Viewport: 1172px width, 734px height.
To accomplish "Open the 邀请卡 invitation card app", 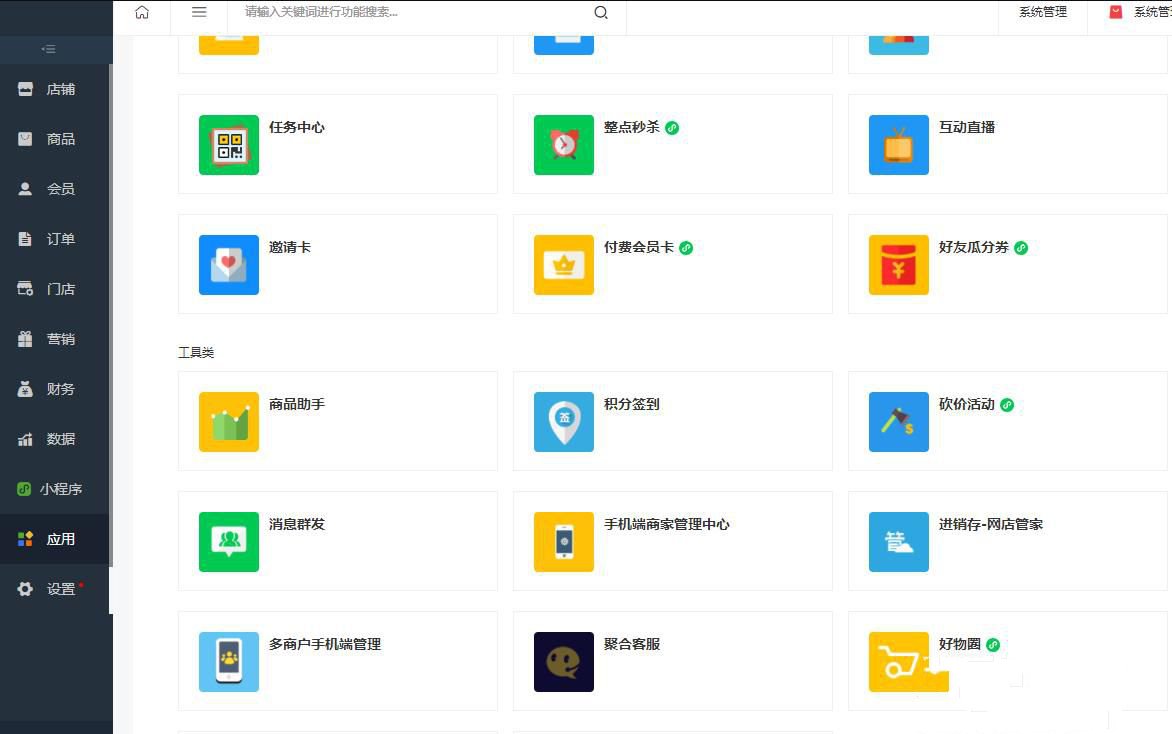I will tap(289, 247).
